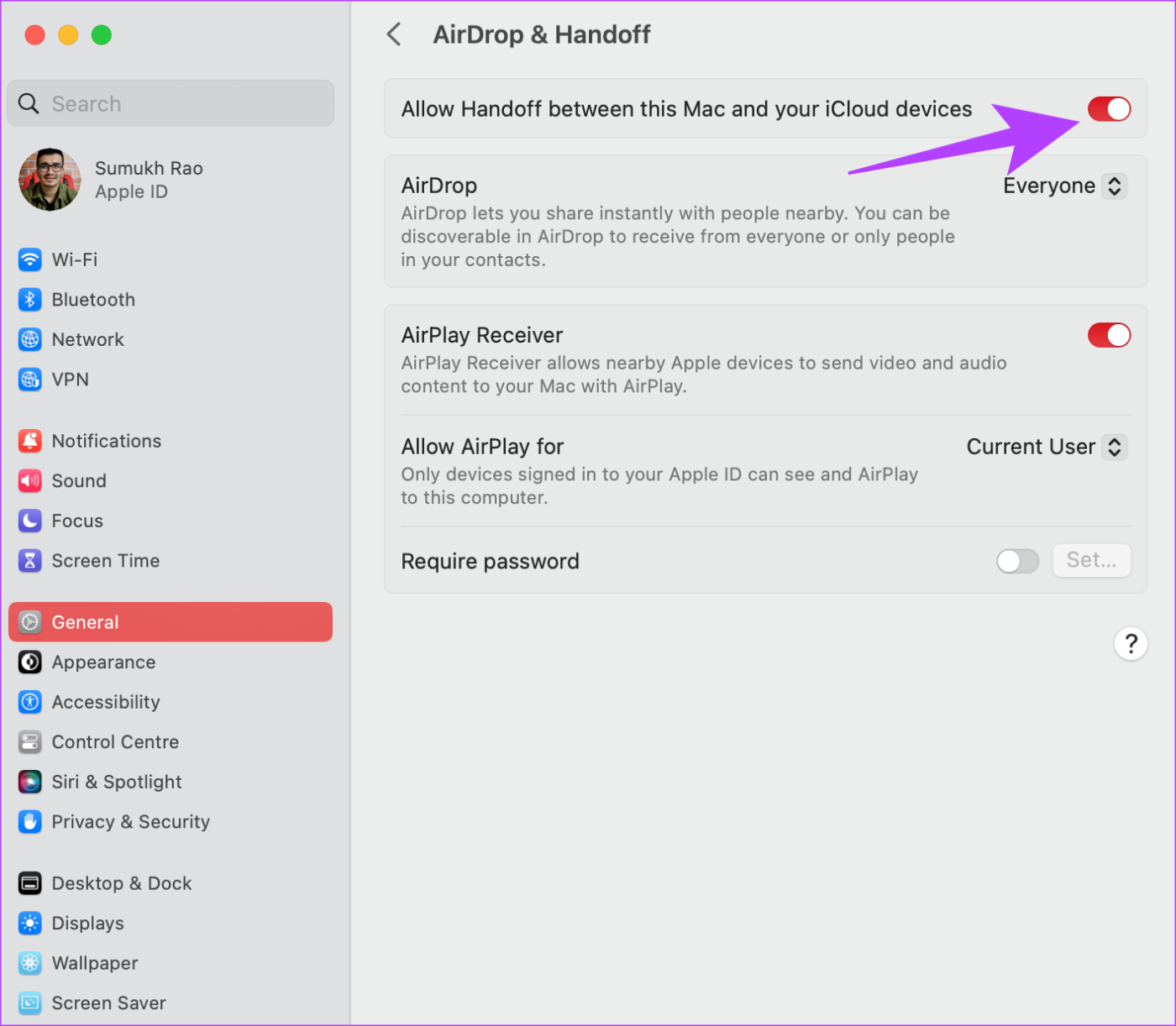Open Allow AirPlay for Current User dropdown
Image resolution: width=1176 pixels, height=1026 pixels.
[1047, 447]
